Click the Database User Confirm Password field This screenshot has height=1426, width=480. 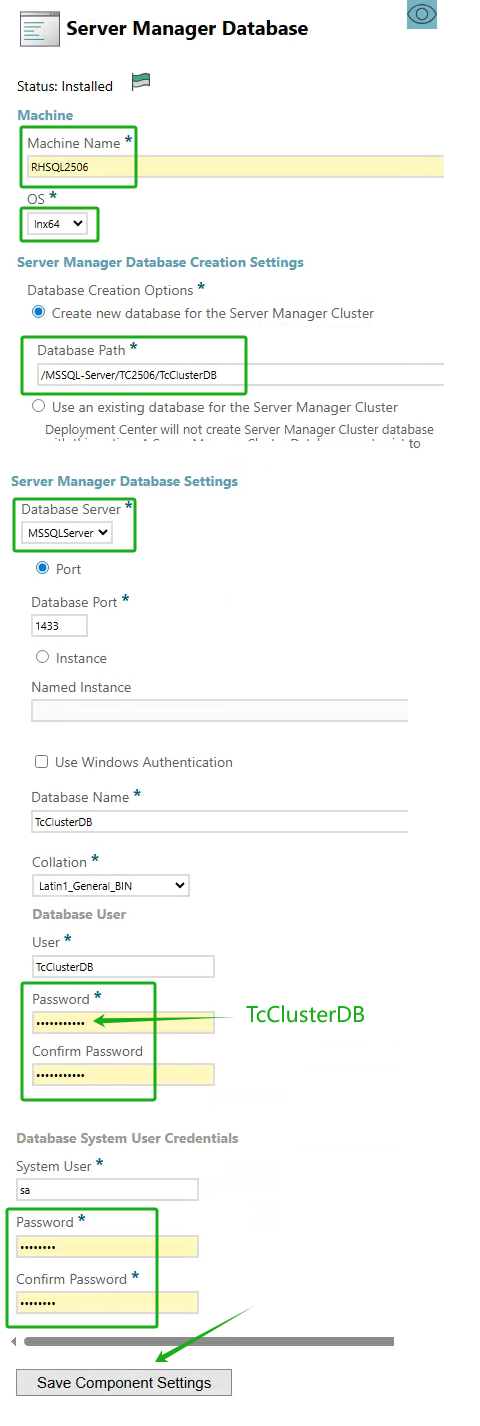point(123,1075)
